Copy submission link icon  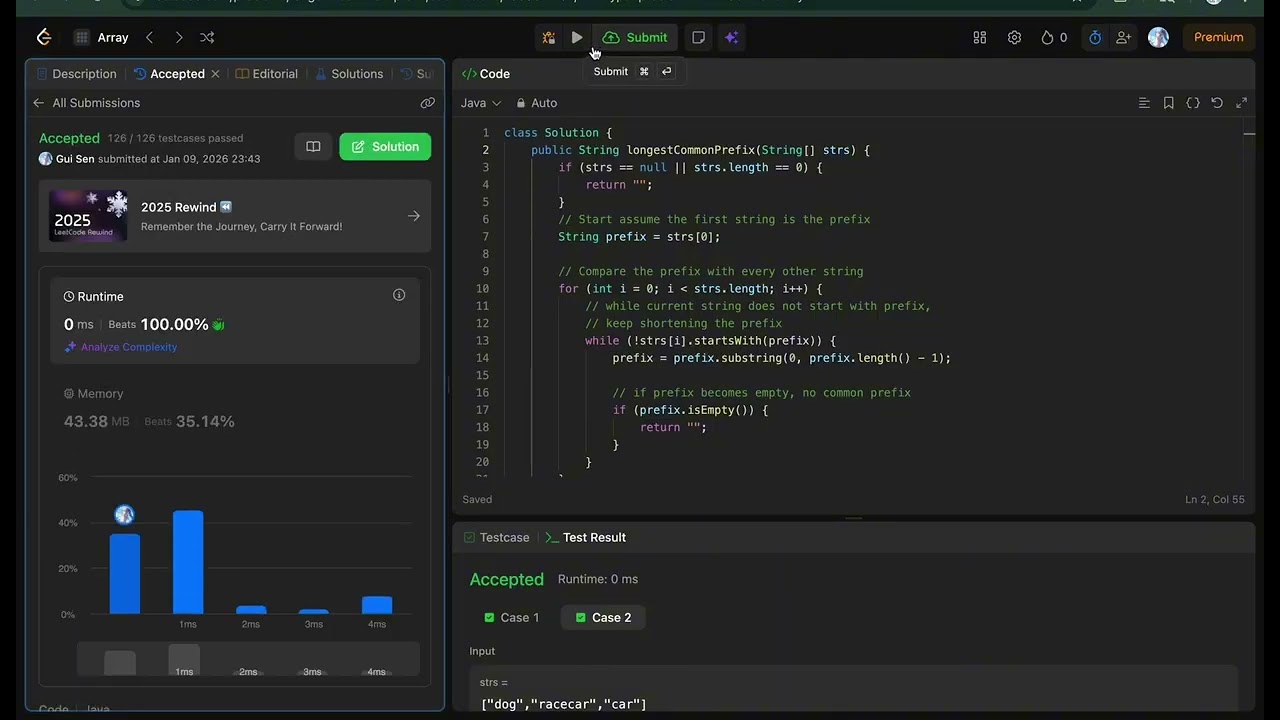tap(427, 103)
